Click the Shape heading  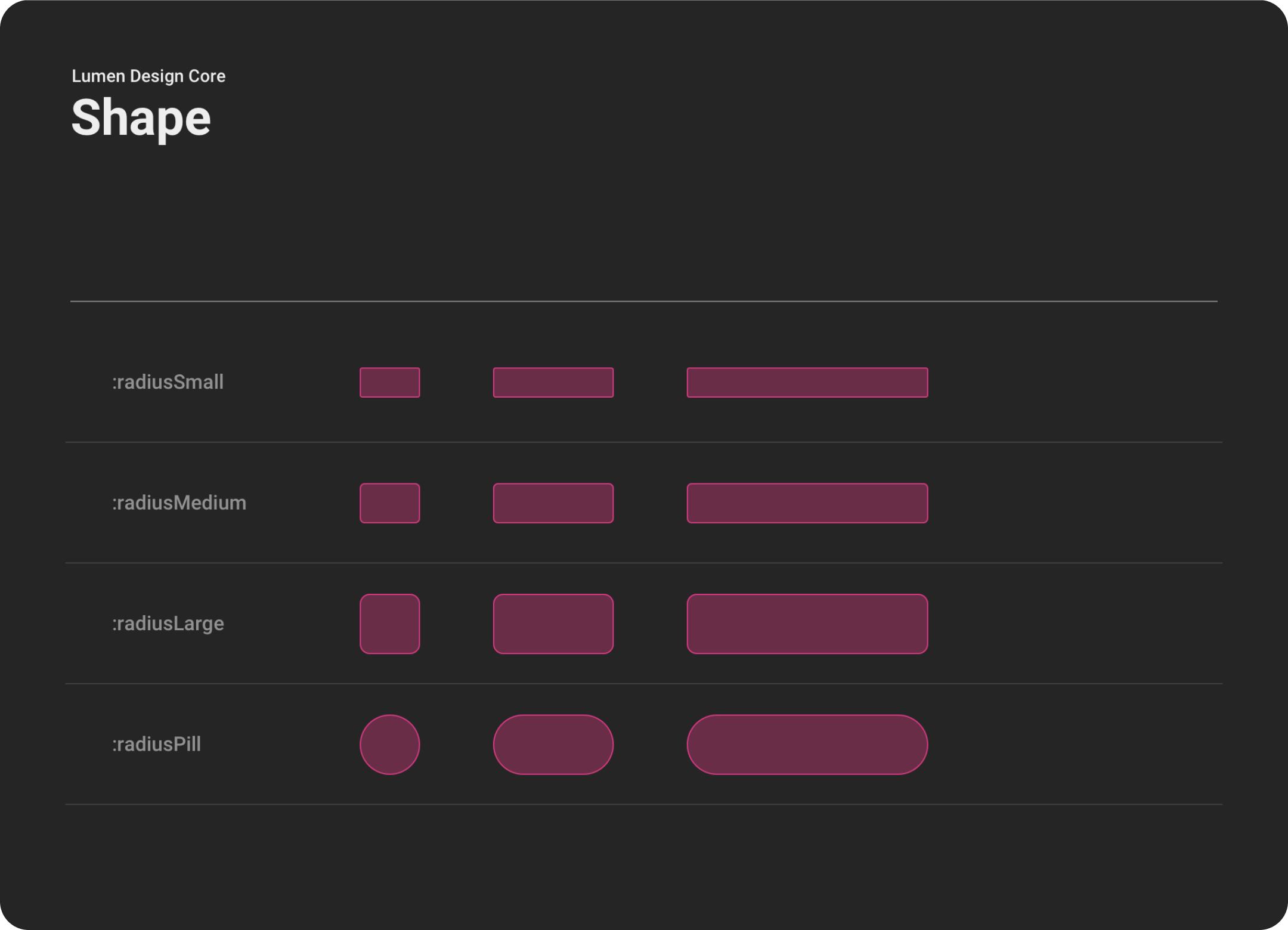point(141,118)
